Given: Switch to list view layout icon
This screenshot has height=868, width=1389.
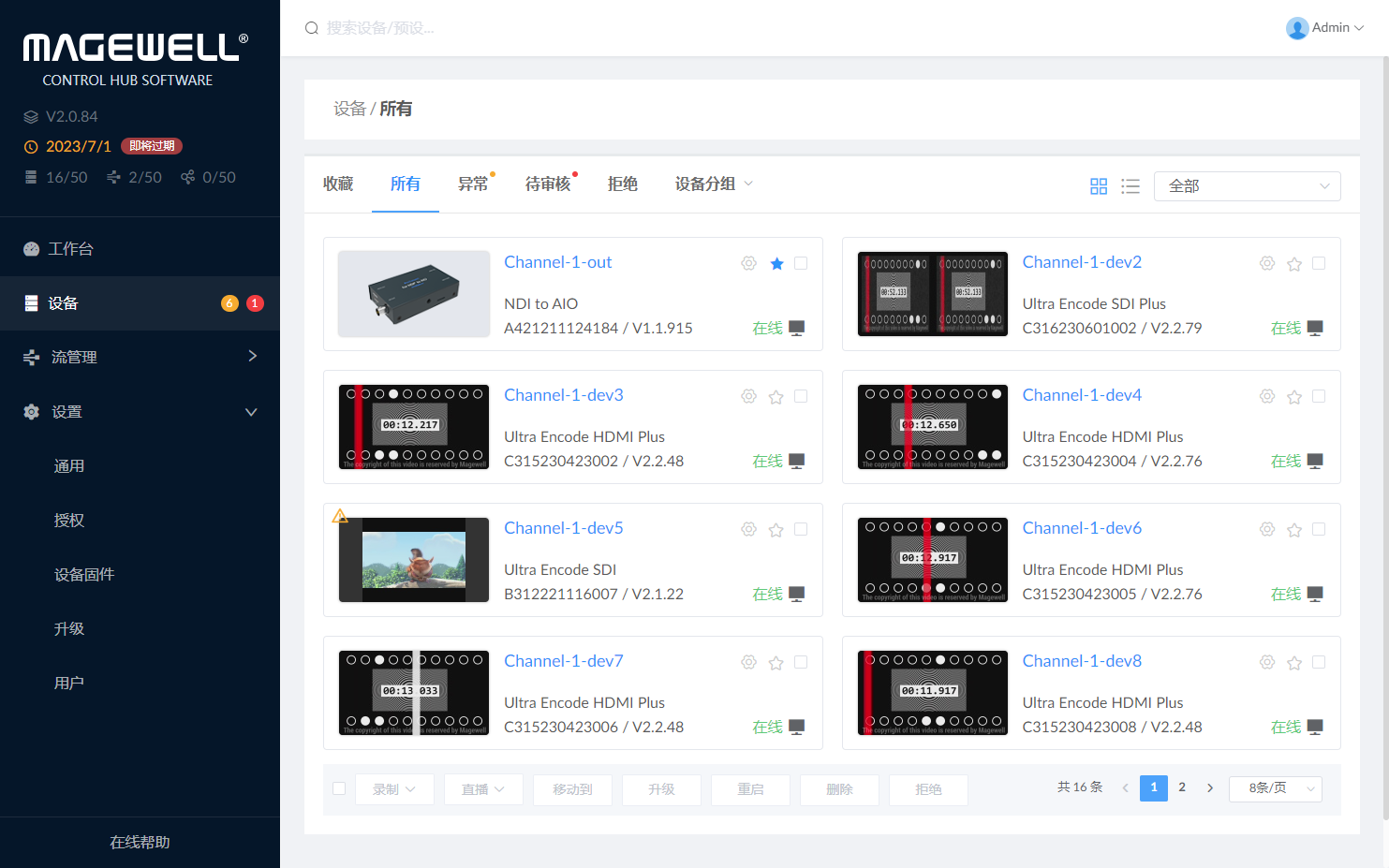Looking at the screenshot, I should 1130,186.
